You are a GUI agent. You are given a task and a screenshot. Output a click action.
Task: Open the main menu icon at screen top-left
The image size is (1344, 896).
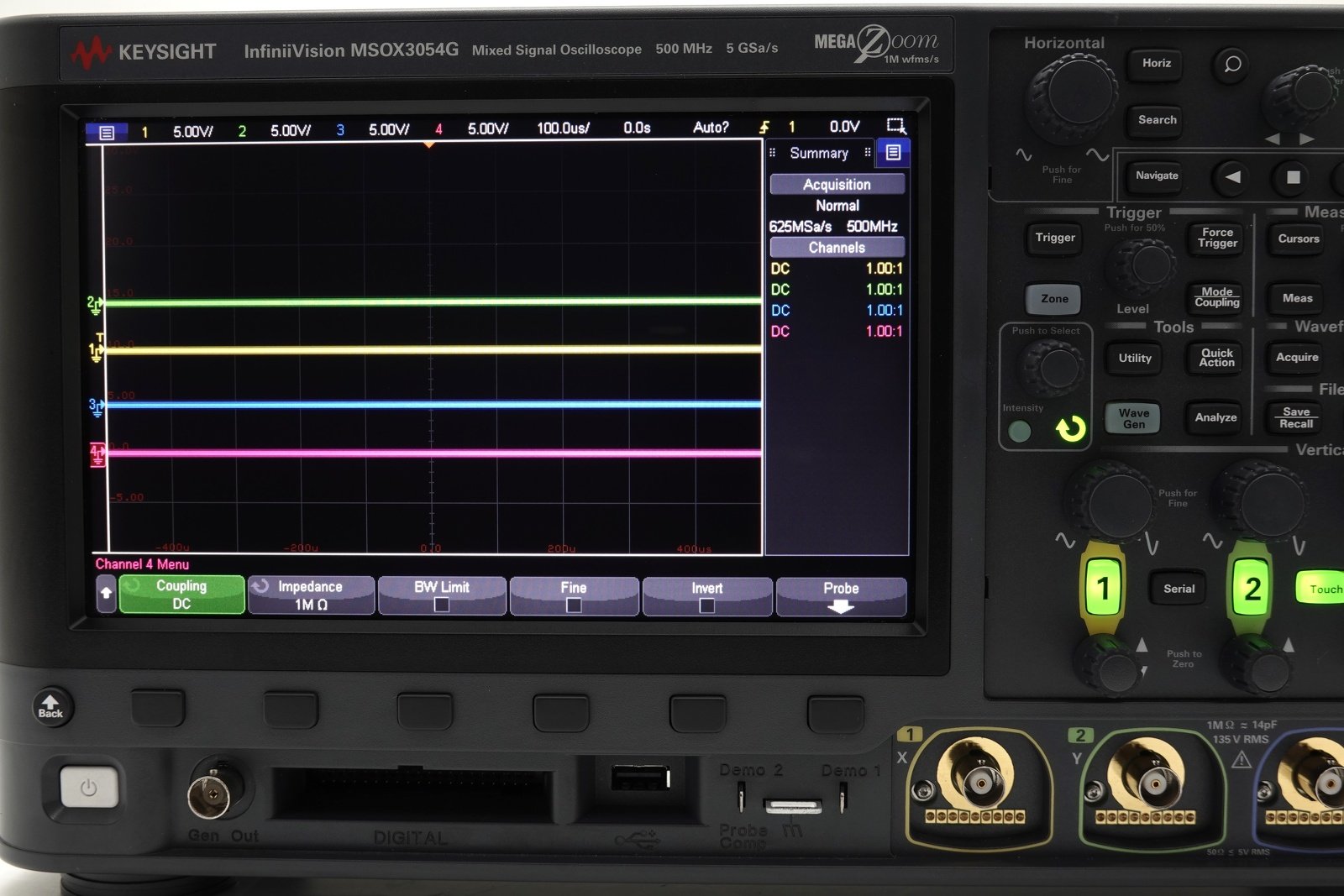pyautogui.click(x=107, y=133)
